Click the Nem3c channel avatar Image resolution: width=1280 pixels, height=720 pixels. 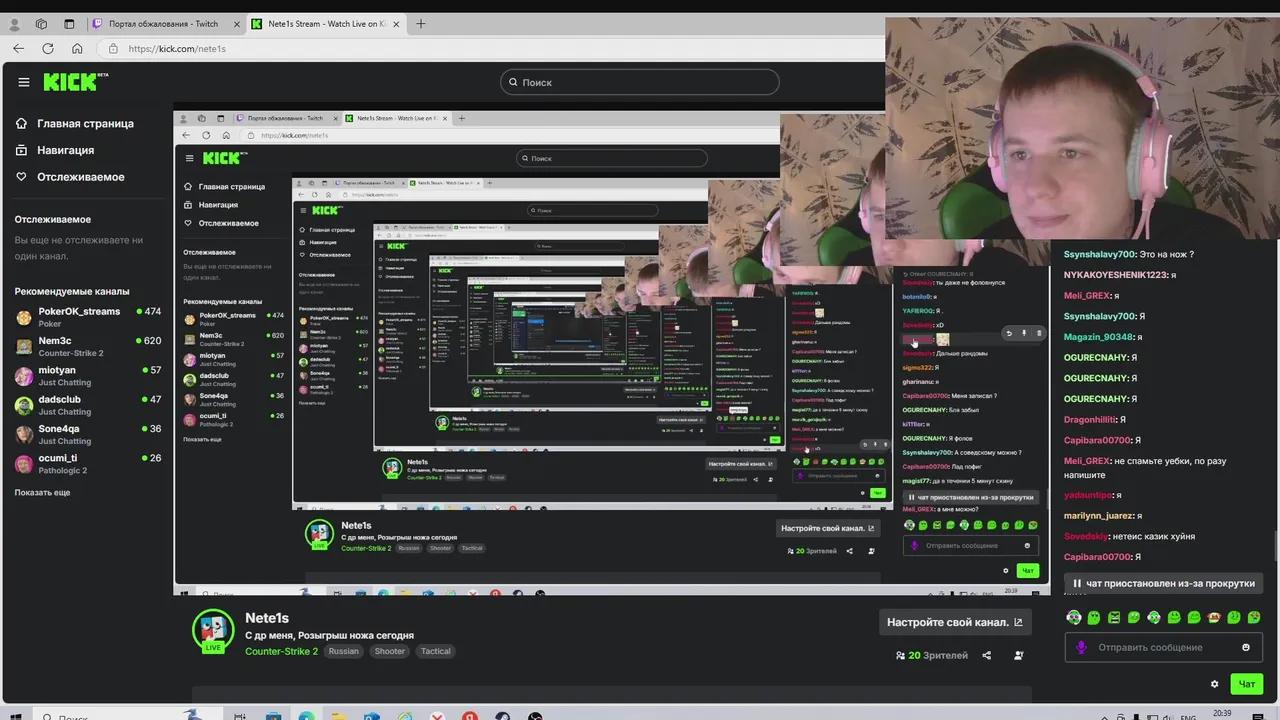(x=24, y=346)
